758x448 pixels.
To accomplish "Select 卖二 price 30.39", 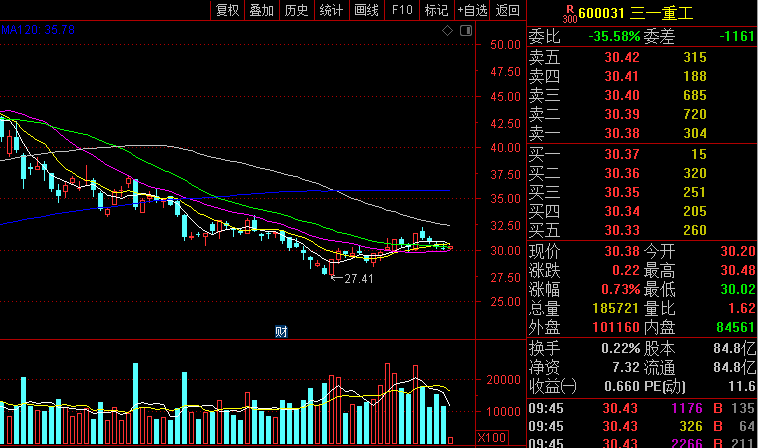I will click(x=622, y=114).
